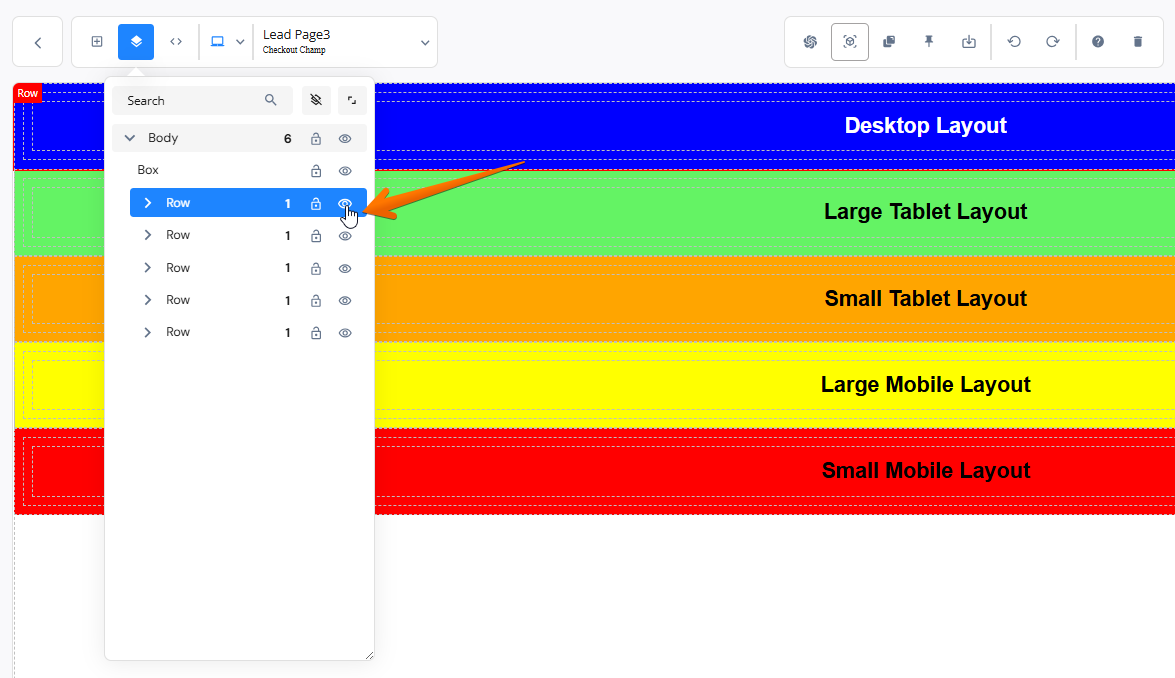Image resolution: width=1175 pixels, height=678 pixels.
Task: Click the Layers panel button
Action: tap(136, 42)
